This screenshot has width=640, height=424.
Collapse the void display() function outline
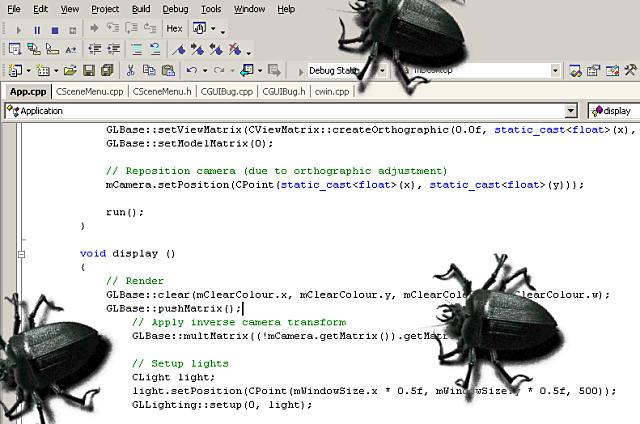pos(22,254)
